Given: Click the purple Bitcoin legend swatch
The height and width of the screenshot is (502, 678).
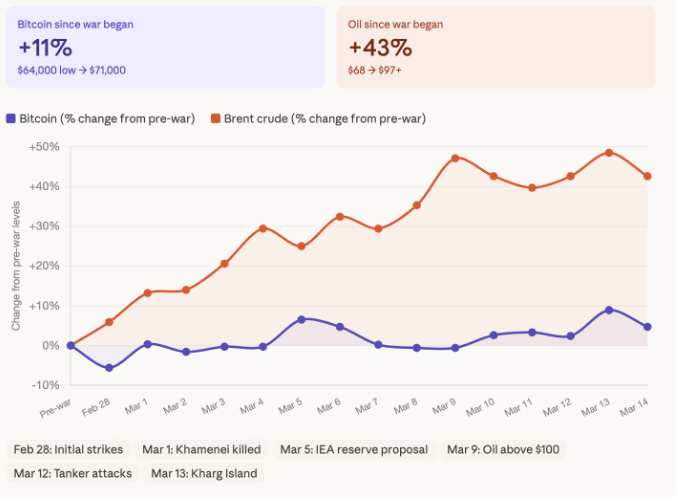Looking at the screenshot, I should tap(11, 119).
